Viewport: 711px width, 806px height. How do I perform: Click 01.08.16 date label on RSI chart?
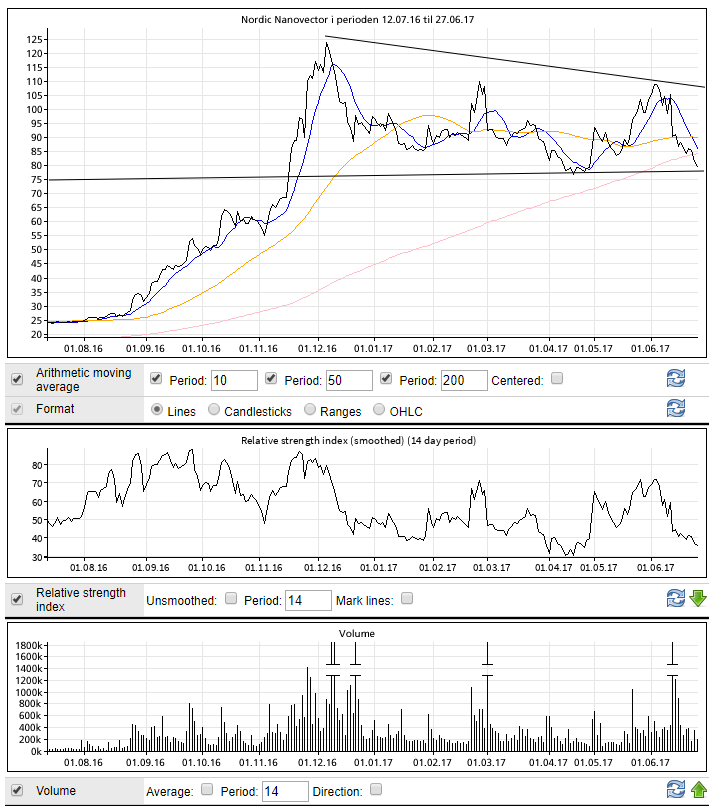click(89, 568)
